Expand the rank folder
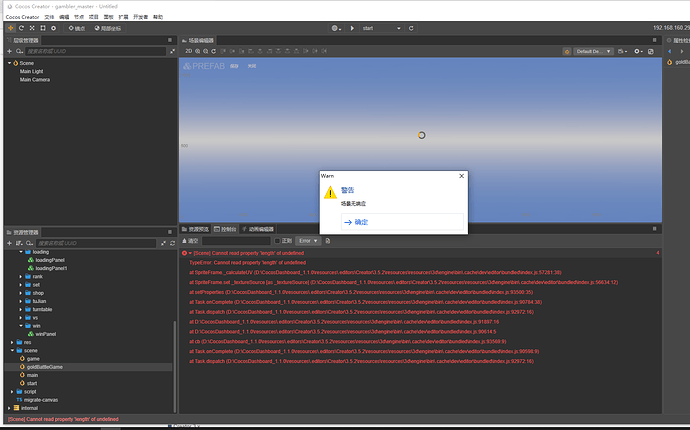Image resolution: width=690 pixels, height=430 pixels. [21, 276]
